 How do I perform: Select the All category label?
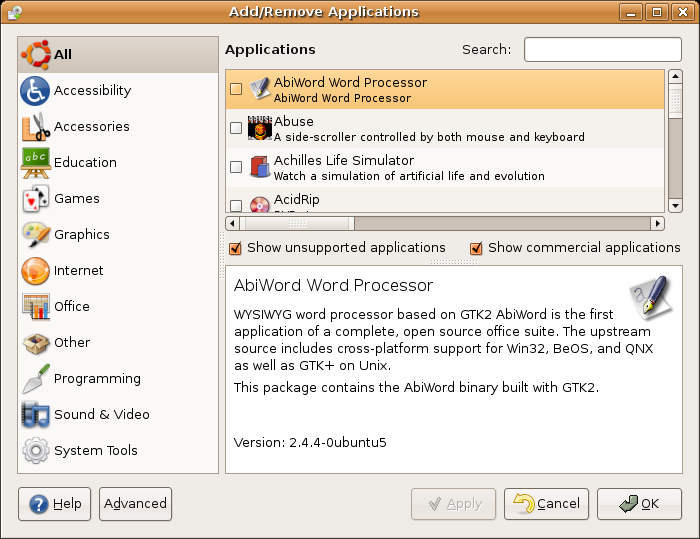63,54
